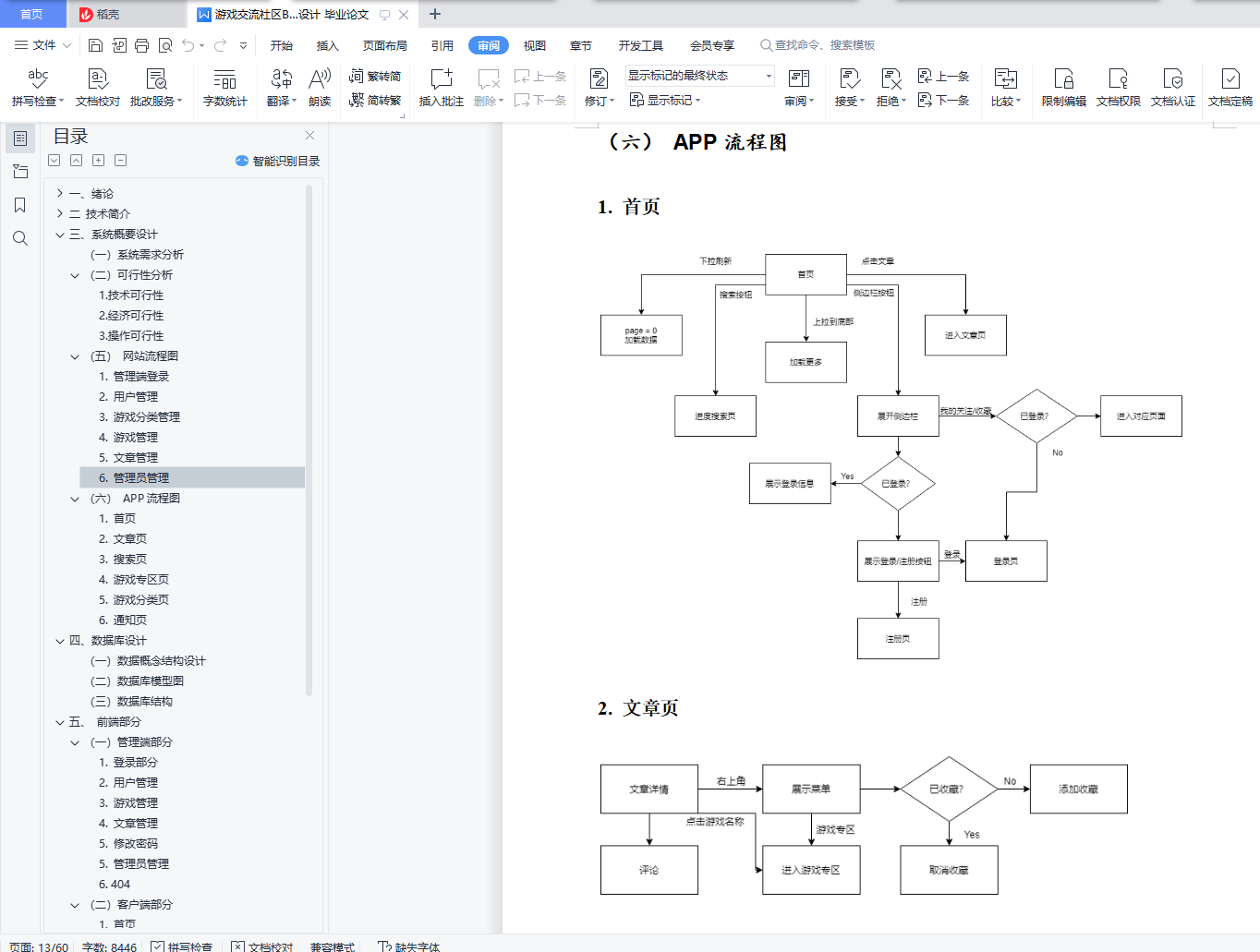The width and height of the screenshot is (1260, 952).
Task: Open the 引用 ribbon tab
Action: point(442,45)
